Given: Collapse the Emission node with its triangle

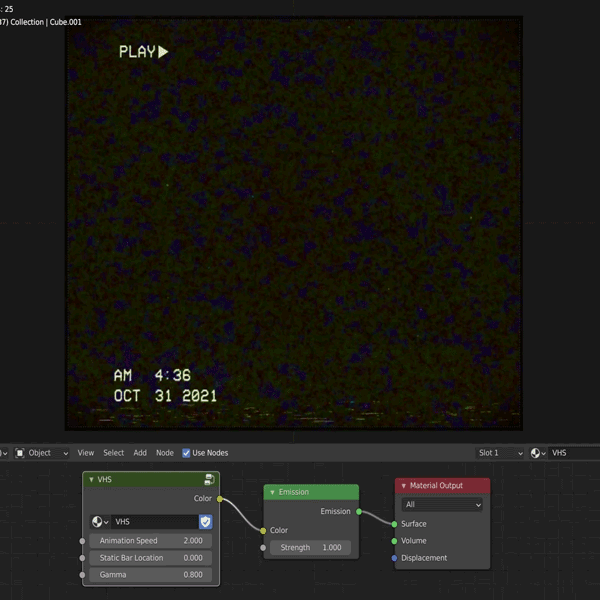Looking at the screenshot, I should (272, 492).
